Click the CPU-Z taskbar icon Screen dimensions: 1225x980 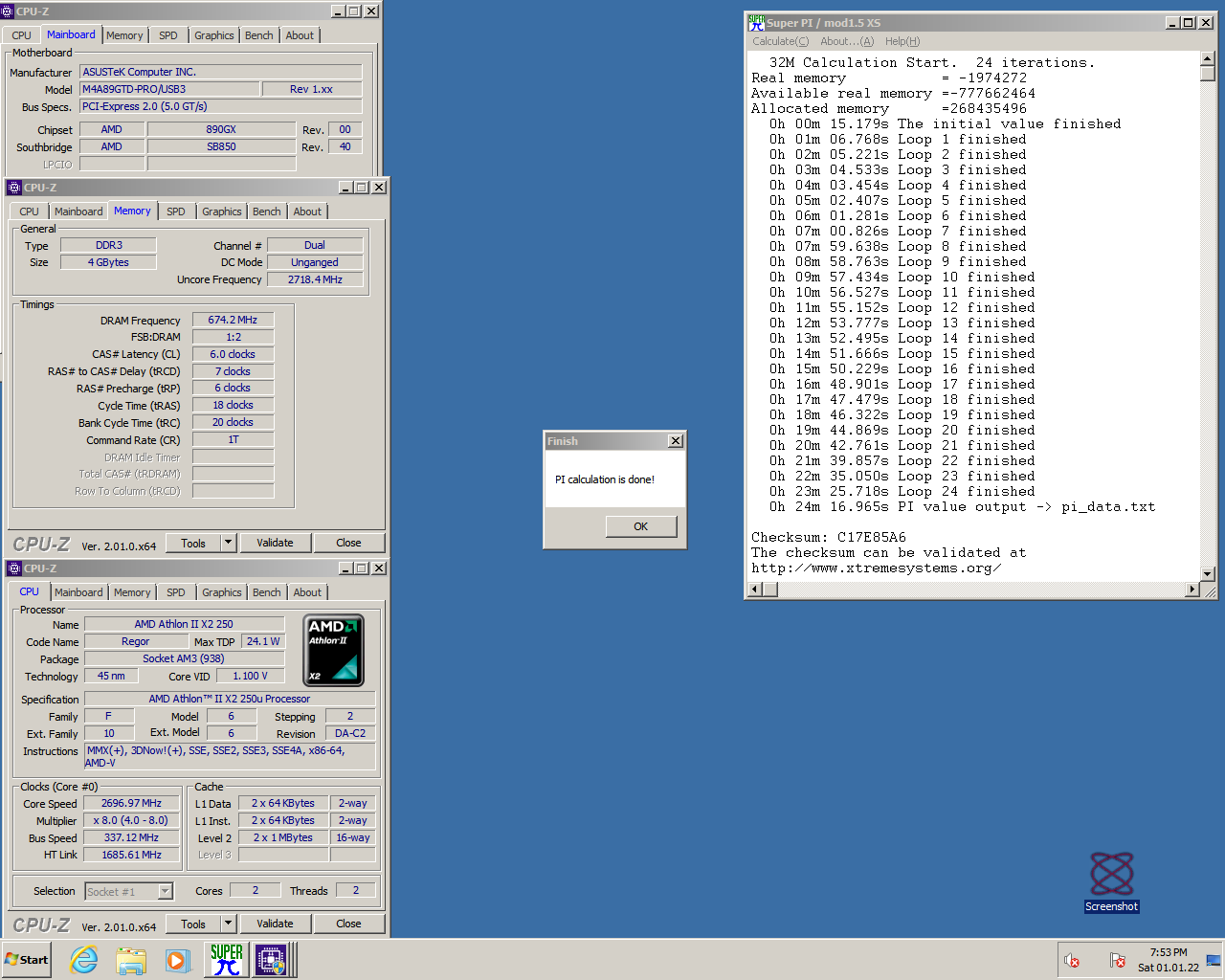pyautogui.click(x=271, y=960)
